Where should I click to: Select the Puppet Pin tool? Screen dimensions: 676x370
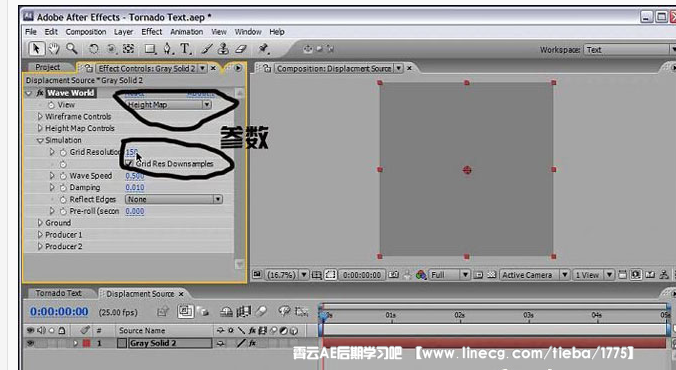click(x=263, y=49)
